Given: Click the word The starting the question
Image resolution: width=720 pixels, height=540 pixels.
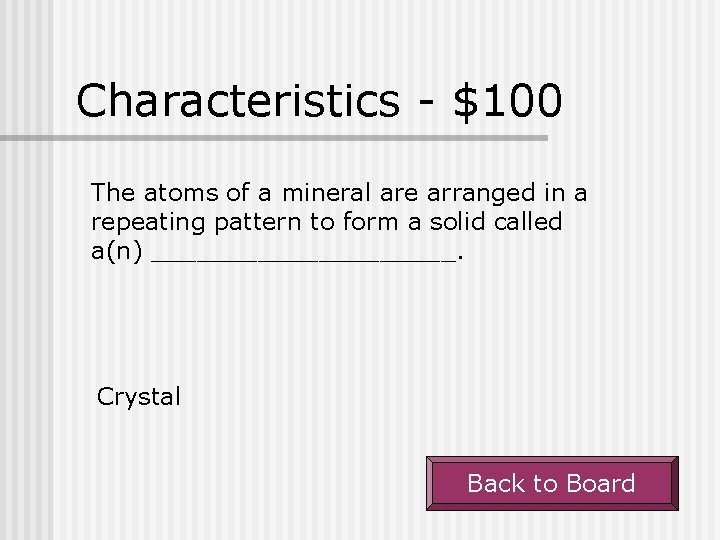Looking at the screenshot, I should [x=111, y=191].
